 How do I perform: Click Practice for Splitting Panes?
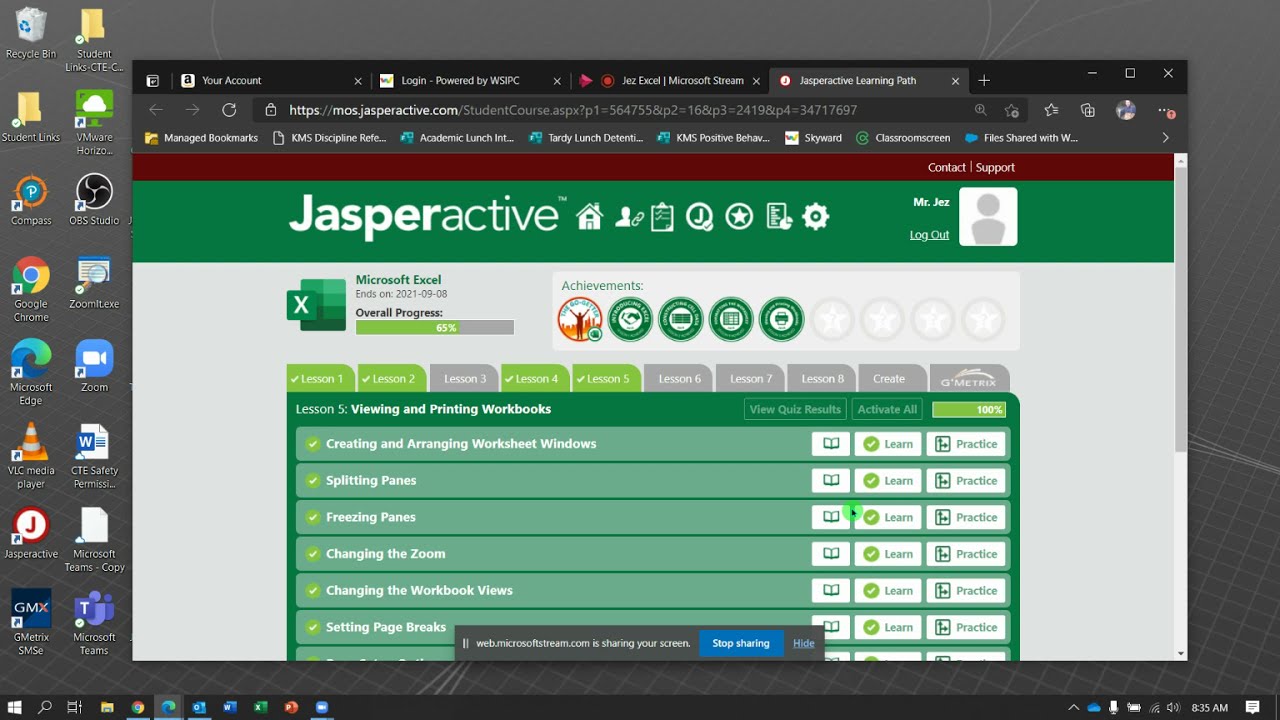pyautogui.click(x=966, y=481)
